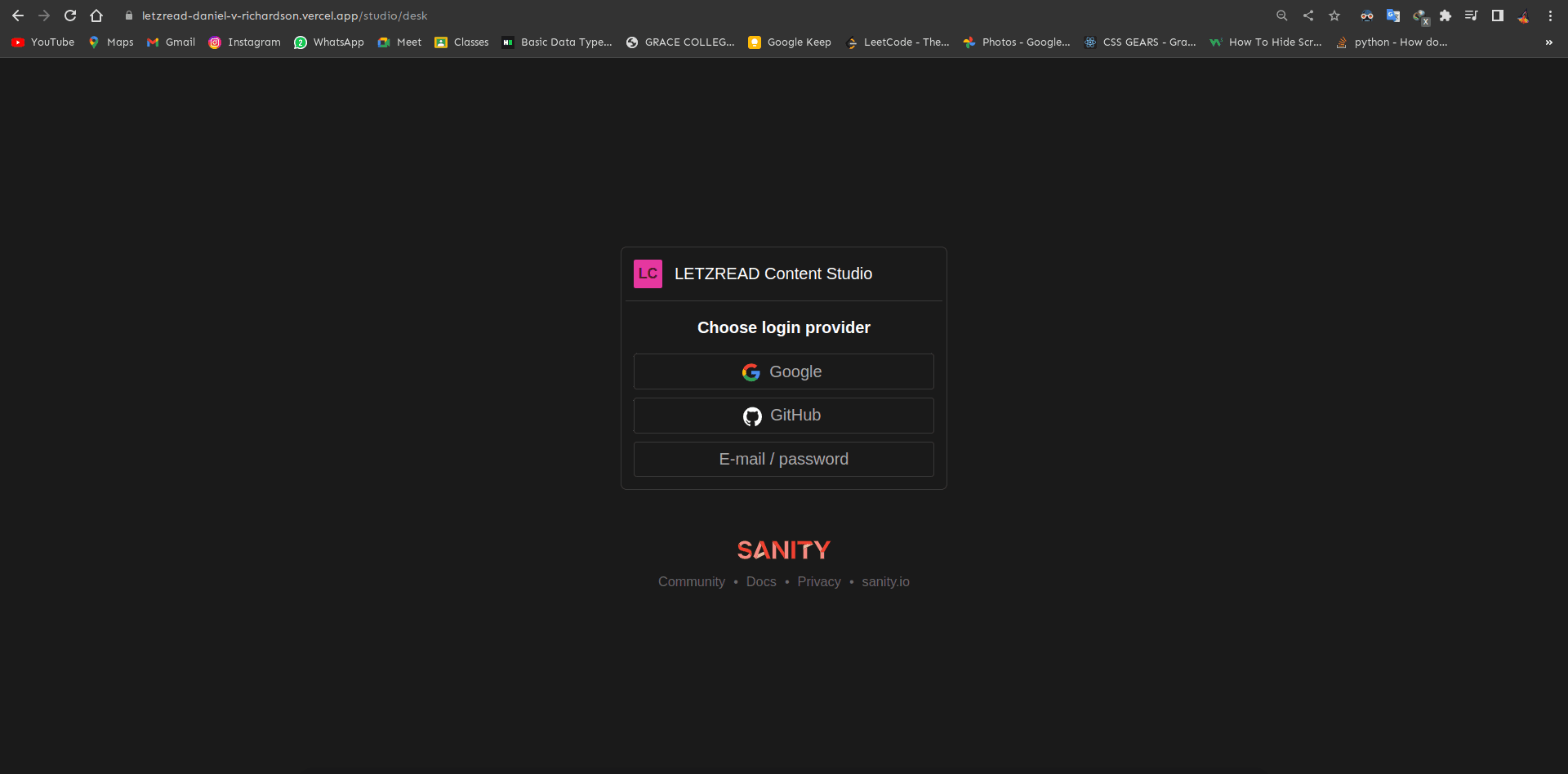Open the Extensions puzzle icon
Image resolution: width=1568 pixels, height=774 pixels.
1445,16
